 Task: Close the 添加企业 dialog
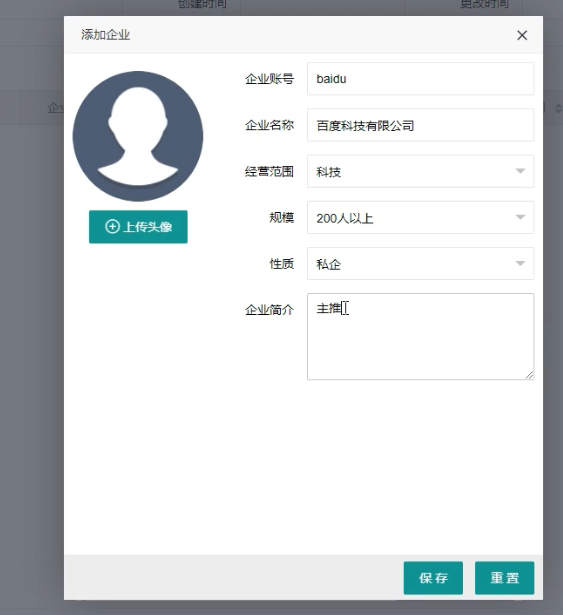point(522,35)
